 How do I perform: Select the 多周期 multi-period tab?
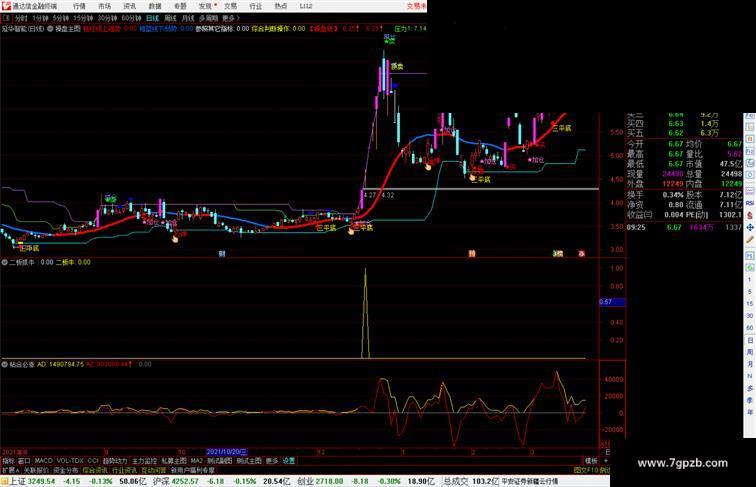208,18
